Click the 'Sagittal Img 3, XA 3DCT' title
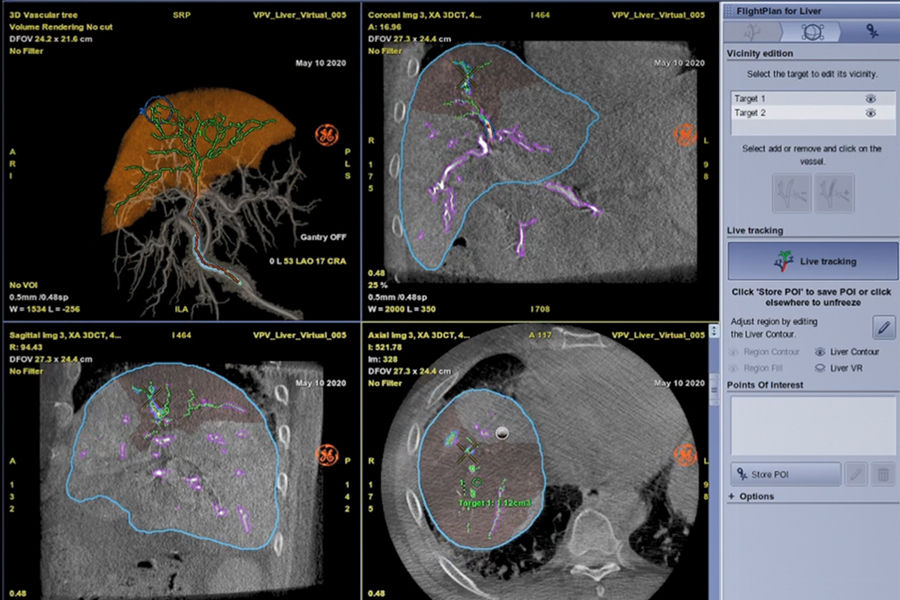 coord(65,335)
